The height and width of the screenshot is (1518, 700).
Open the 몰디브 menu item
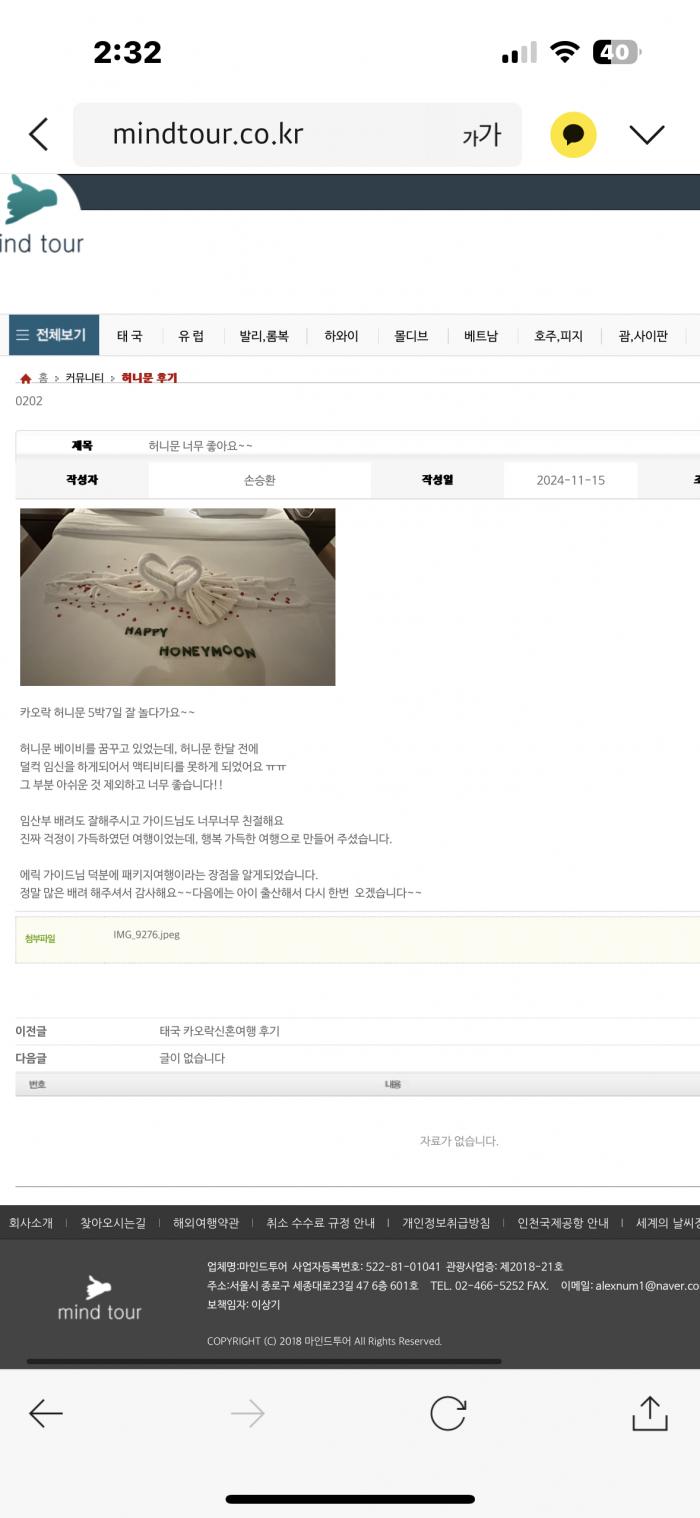[411, 336]
